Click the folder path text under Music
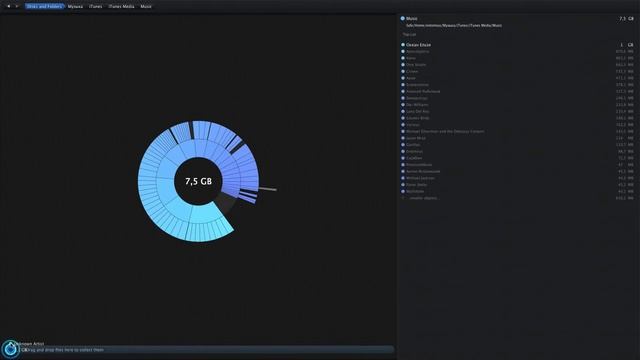The image size is (640, 360). (454, 25)
